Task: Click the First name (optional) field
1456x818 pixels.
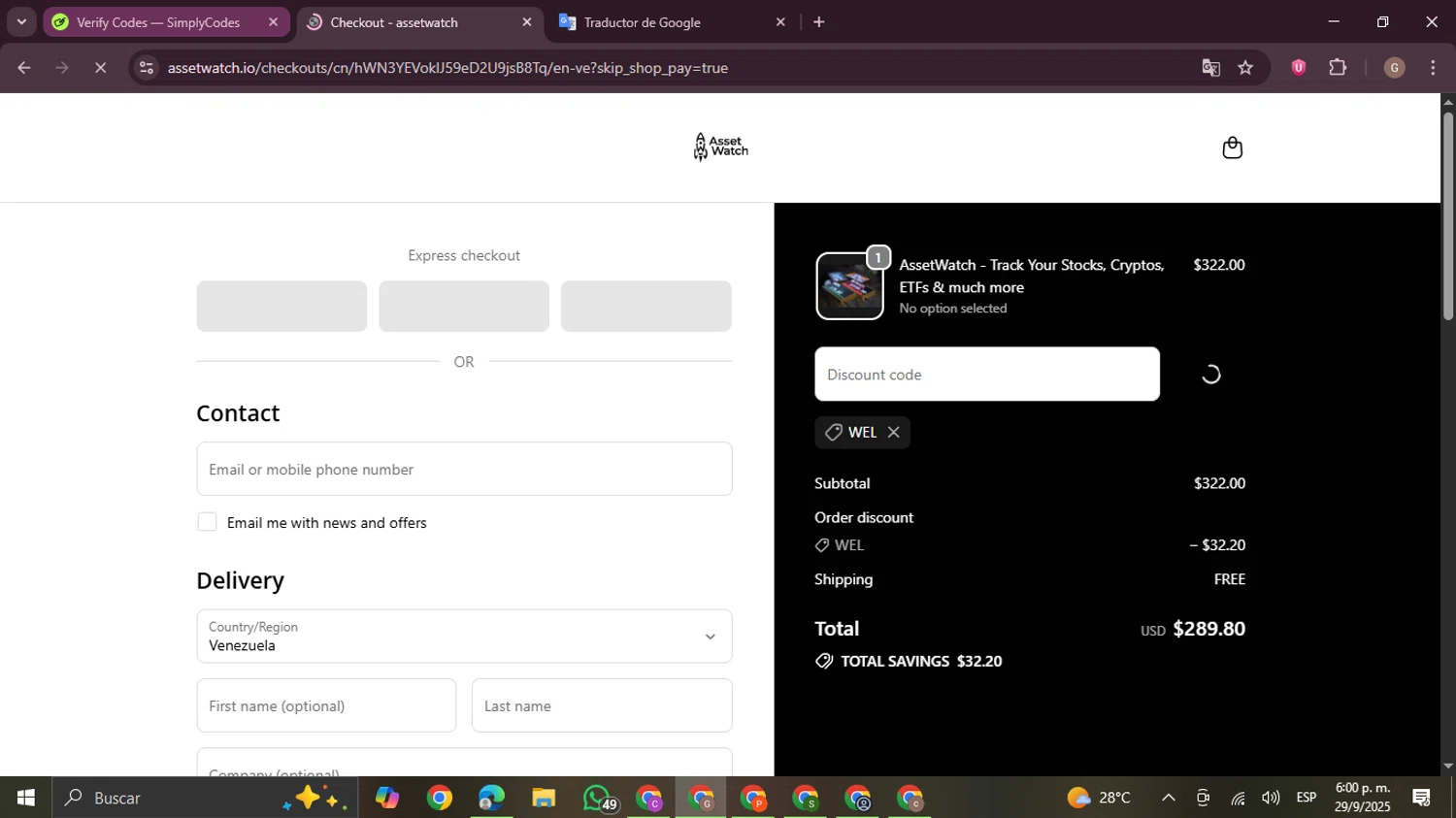Action: 326,705
